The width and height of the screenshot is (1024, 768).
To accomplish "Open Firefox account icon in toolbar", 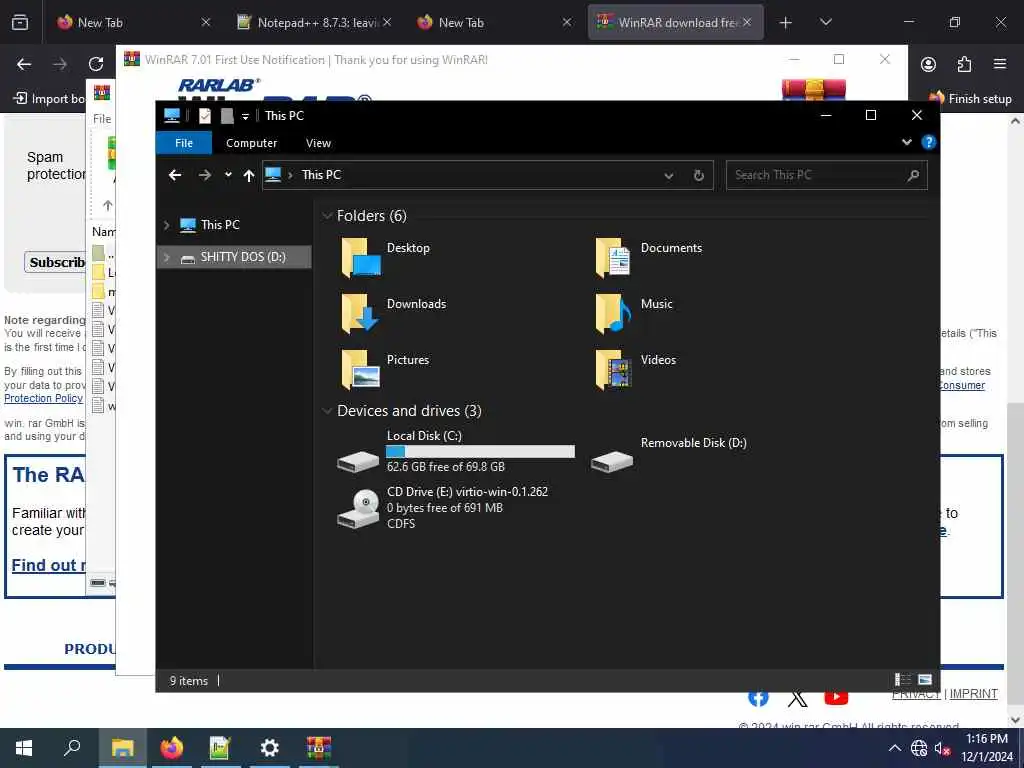I will click(928, 64).
